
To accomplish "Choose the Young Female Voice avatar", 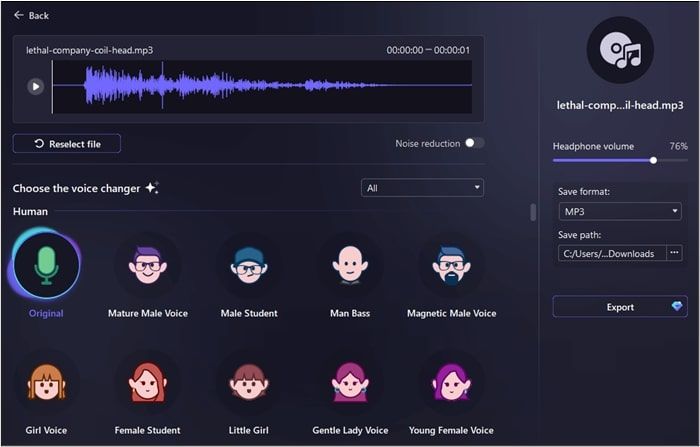I will point(450,382).
